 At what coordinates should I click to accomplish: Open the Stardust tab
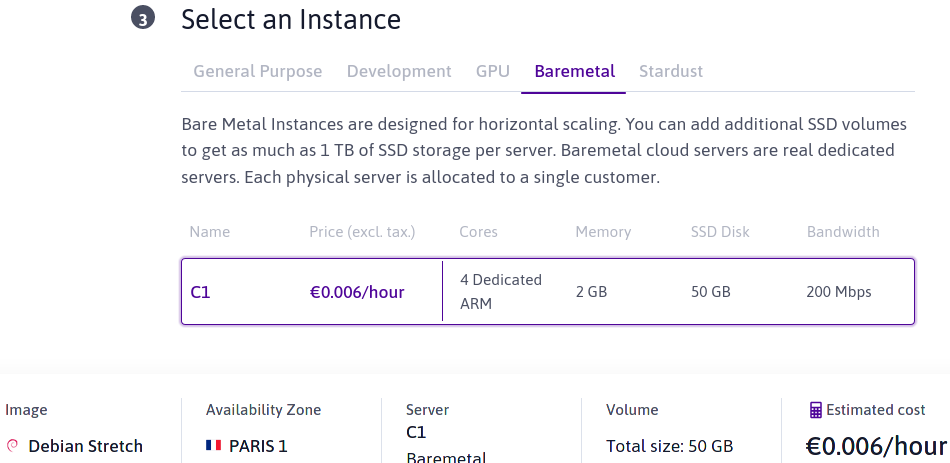click(671, 71)
